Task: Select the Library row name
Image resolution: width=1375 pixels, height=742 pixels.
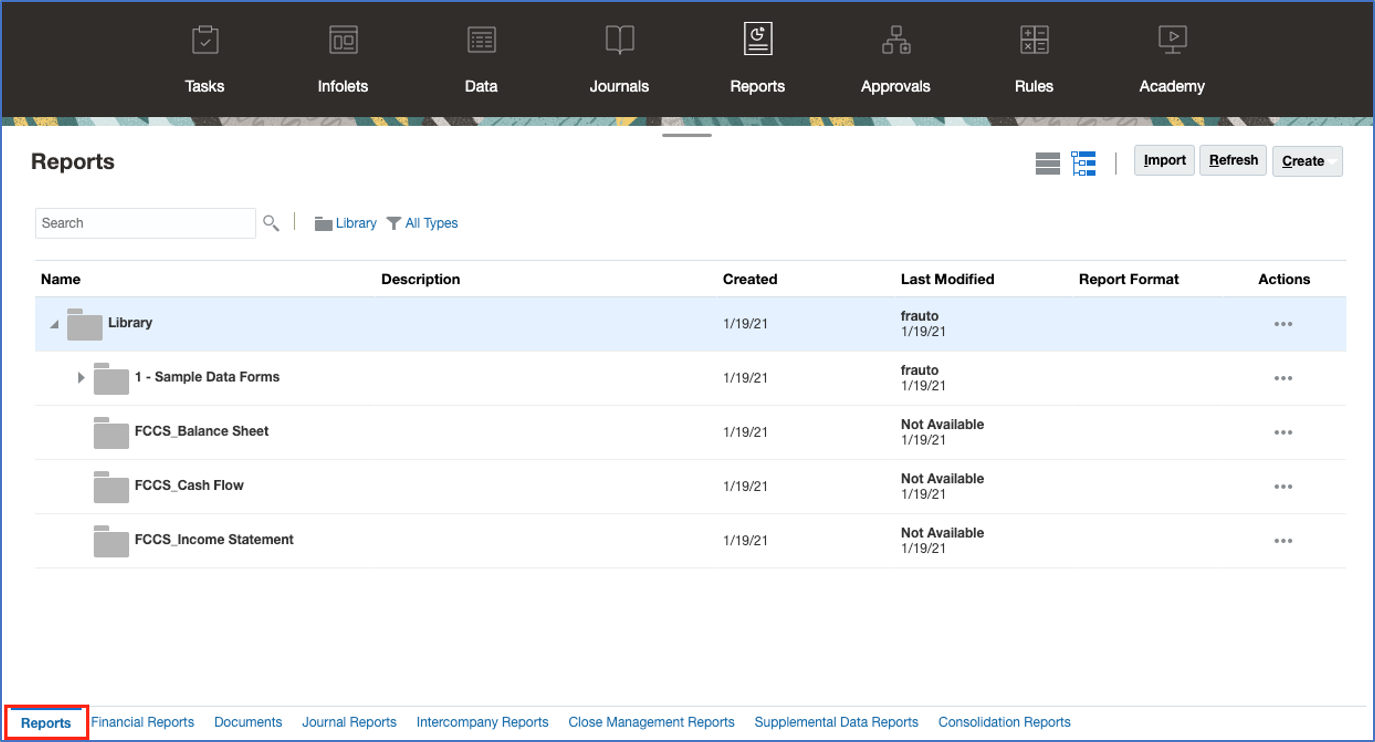Action: click(x=130, y=323)
